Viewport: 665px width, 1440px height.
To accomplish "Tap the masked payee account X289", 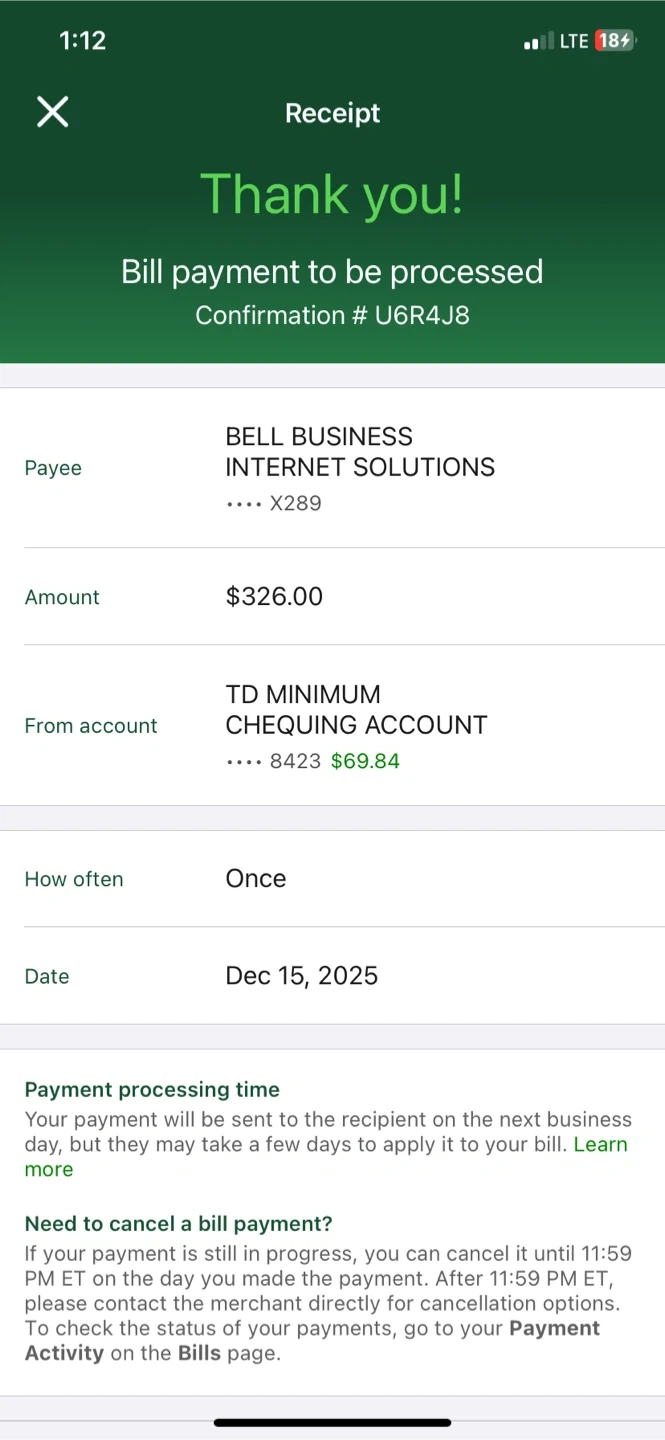I will (x=295, y=503).
